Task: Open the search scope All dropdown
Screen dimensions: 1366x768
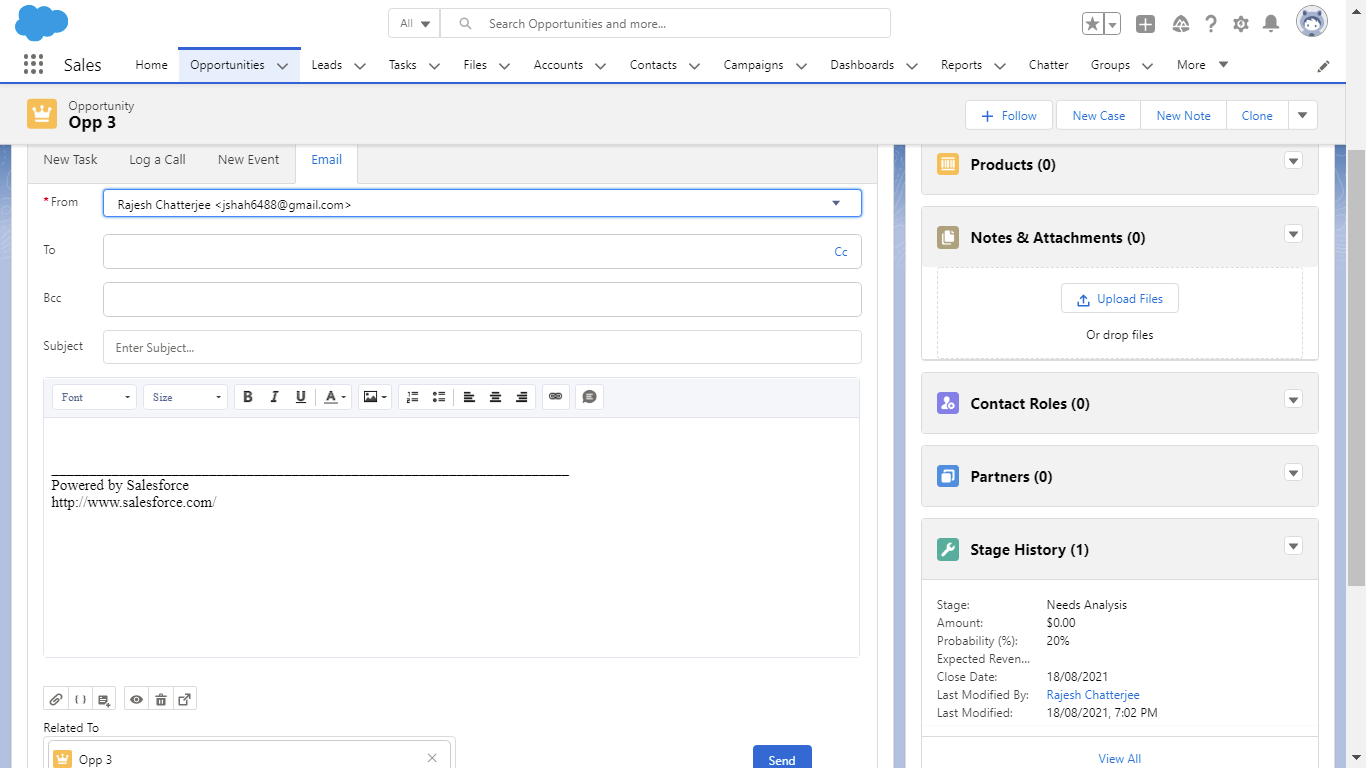Action: [414, 24]
